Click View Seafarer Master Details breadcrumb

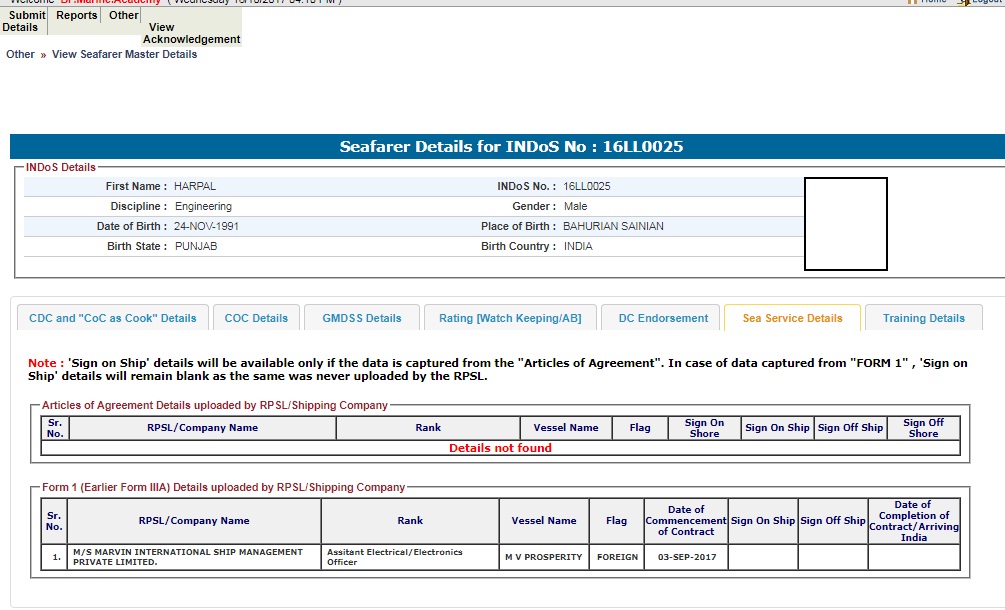124,54
